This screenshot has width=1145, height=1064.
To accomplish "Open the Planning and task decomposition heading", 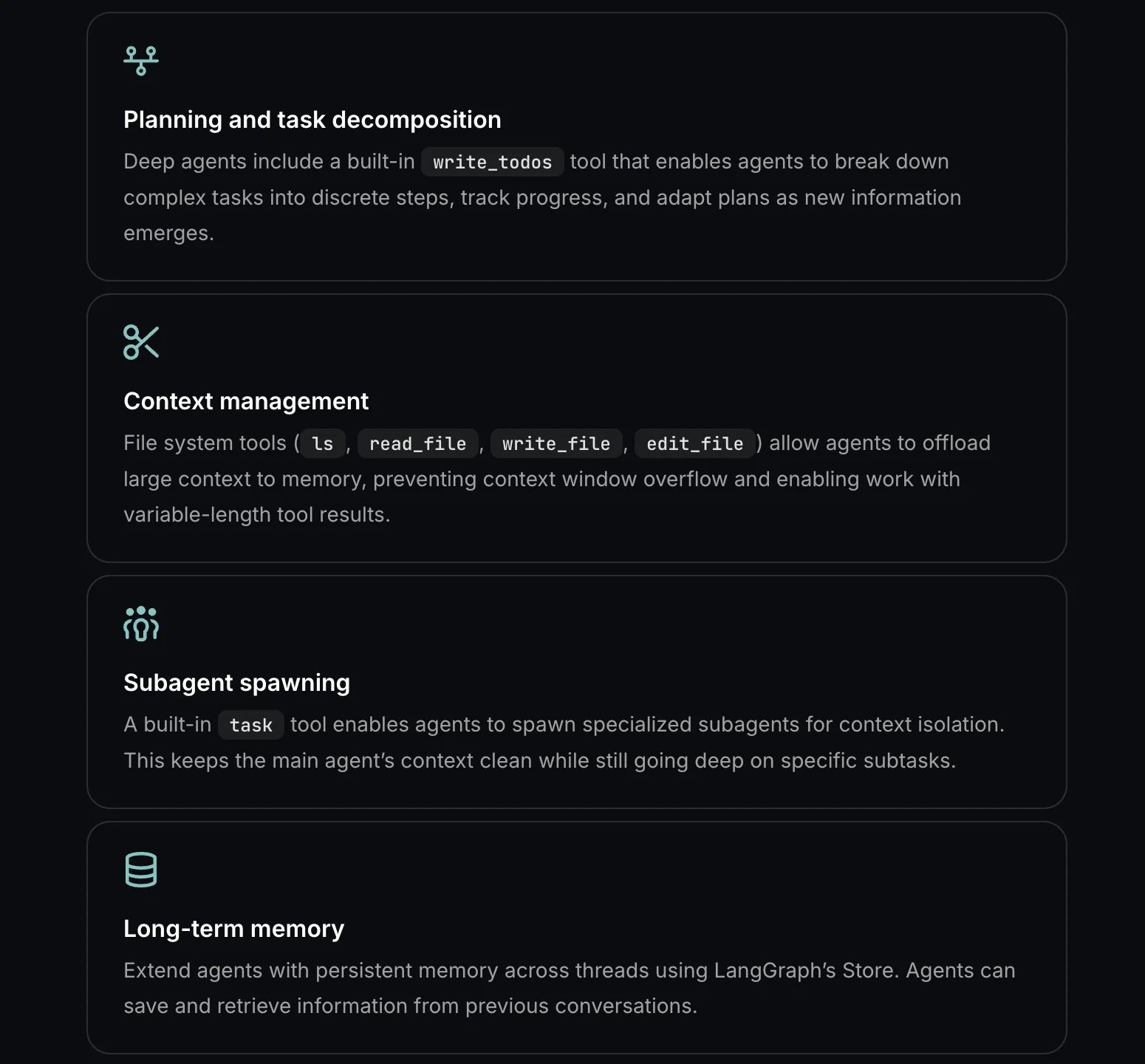I will point(312,120).
